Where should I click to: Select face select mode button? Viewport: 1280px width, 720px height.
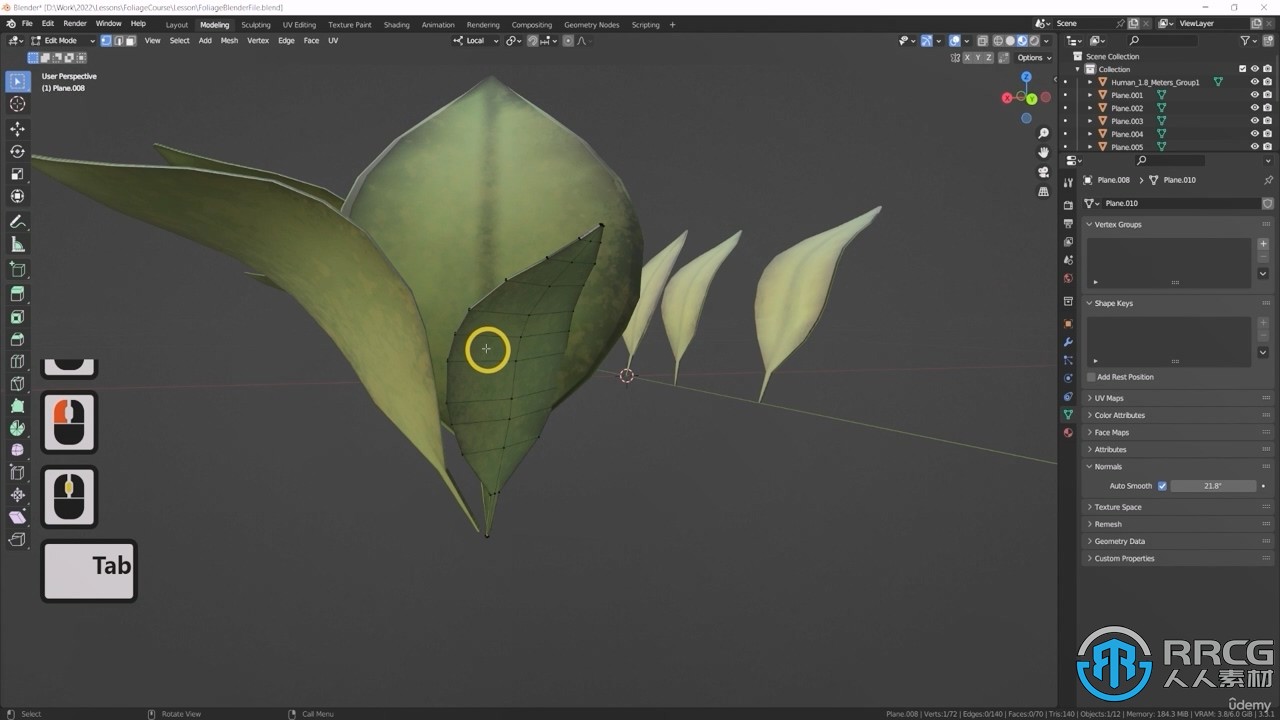click(131, 41)
